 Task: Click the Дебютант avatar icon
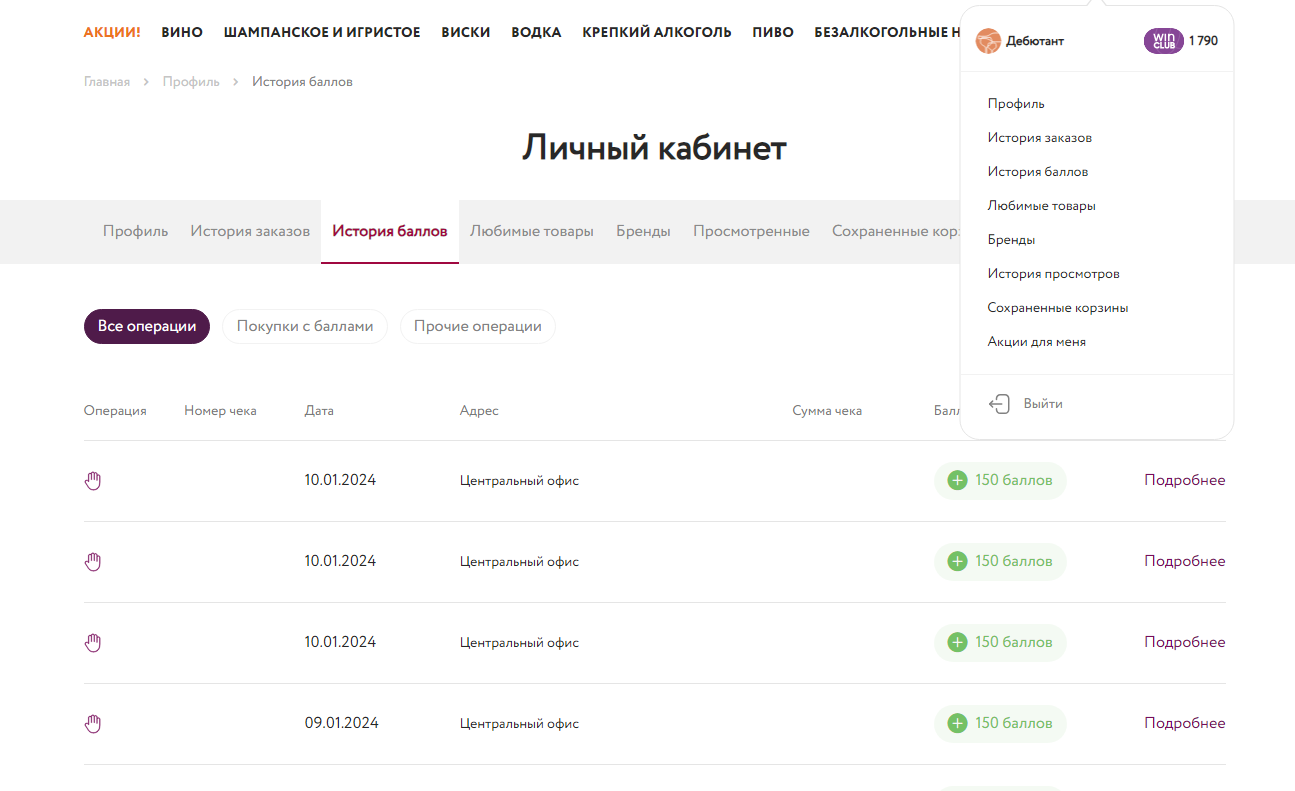988,41
